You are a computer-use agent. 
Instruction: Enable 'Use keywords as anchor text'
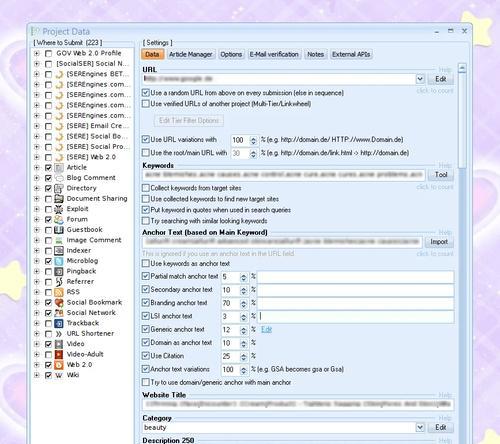coord(146,263)
